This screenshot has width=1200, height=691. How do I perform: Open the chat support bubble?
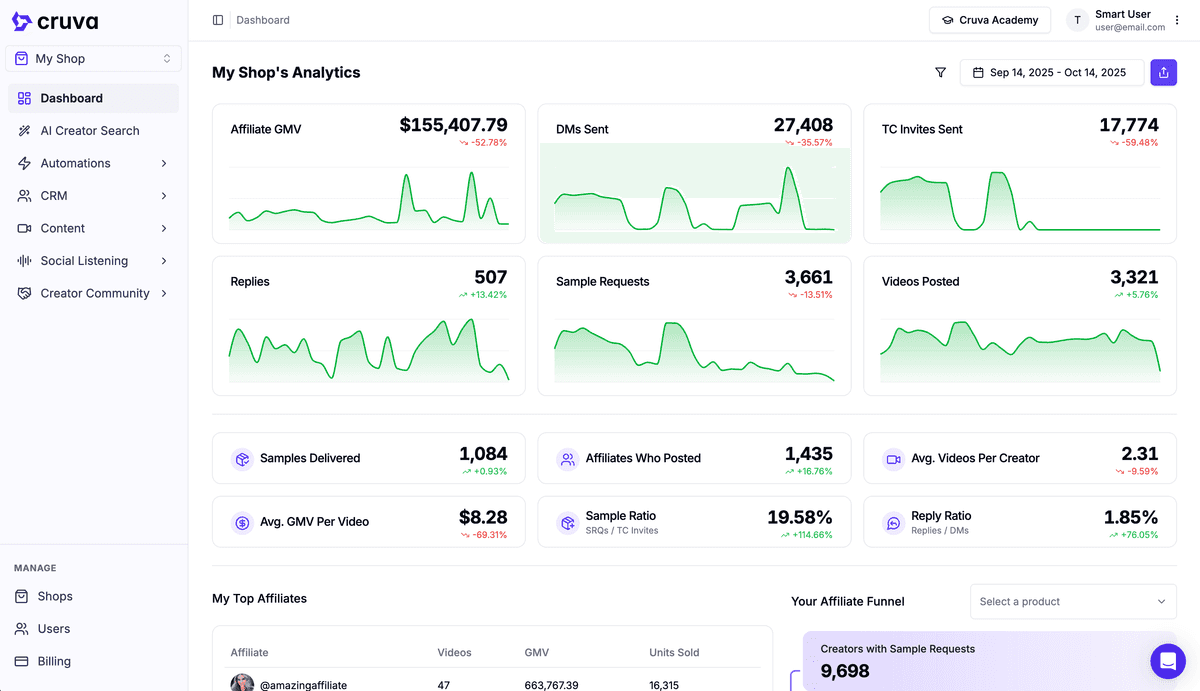(x=1167, y=661)
